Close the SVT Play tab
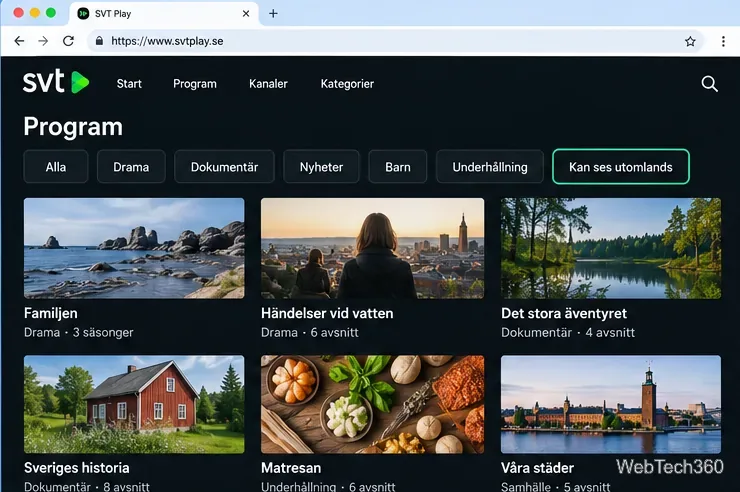The image size is (740, 492). (246, 14)
